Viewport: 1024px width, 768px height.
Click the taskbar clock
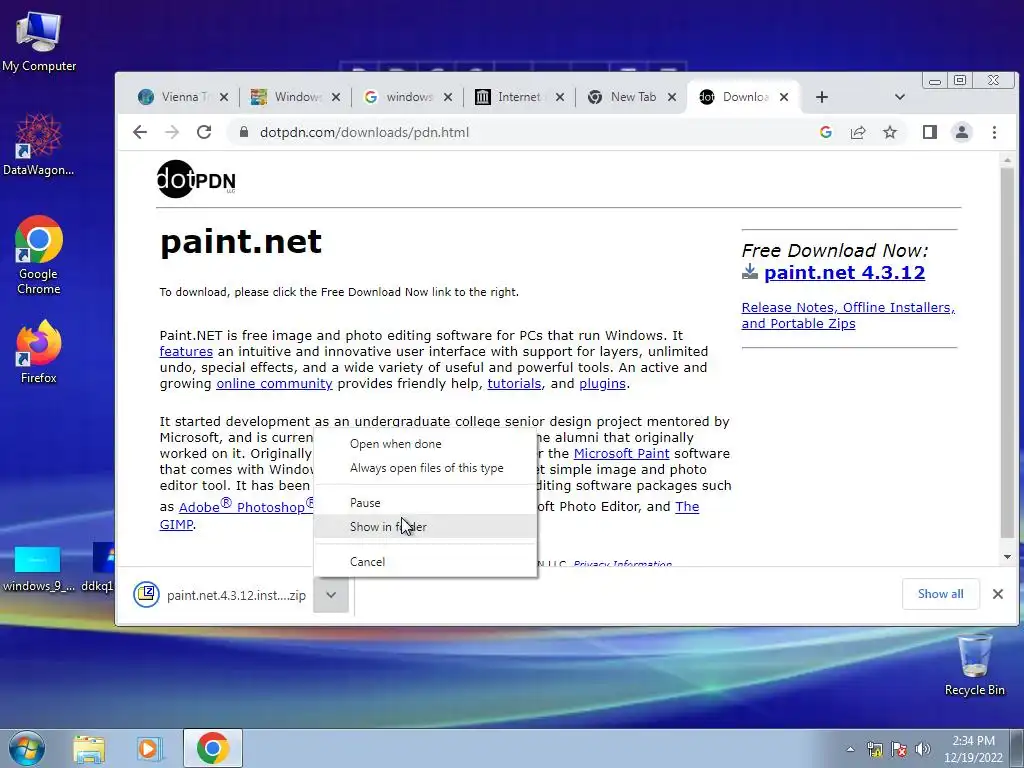click(973, 749)
